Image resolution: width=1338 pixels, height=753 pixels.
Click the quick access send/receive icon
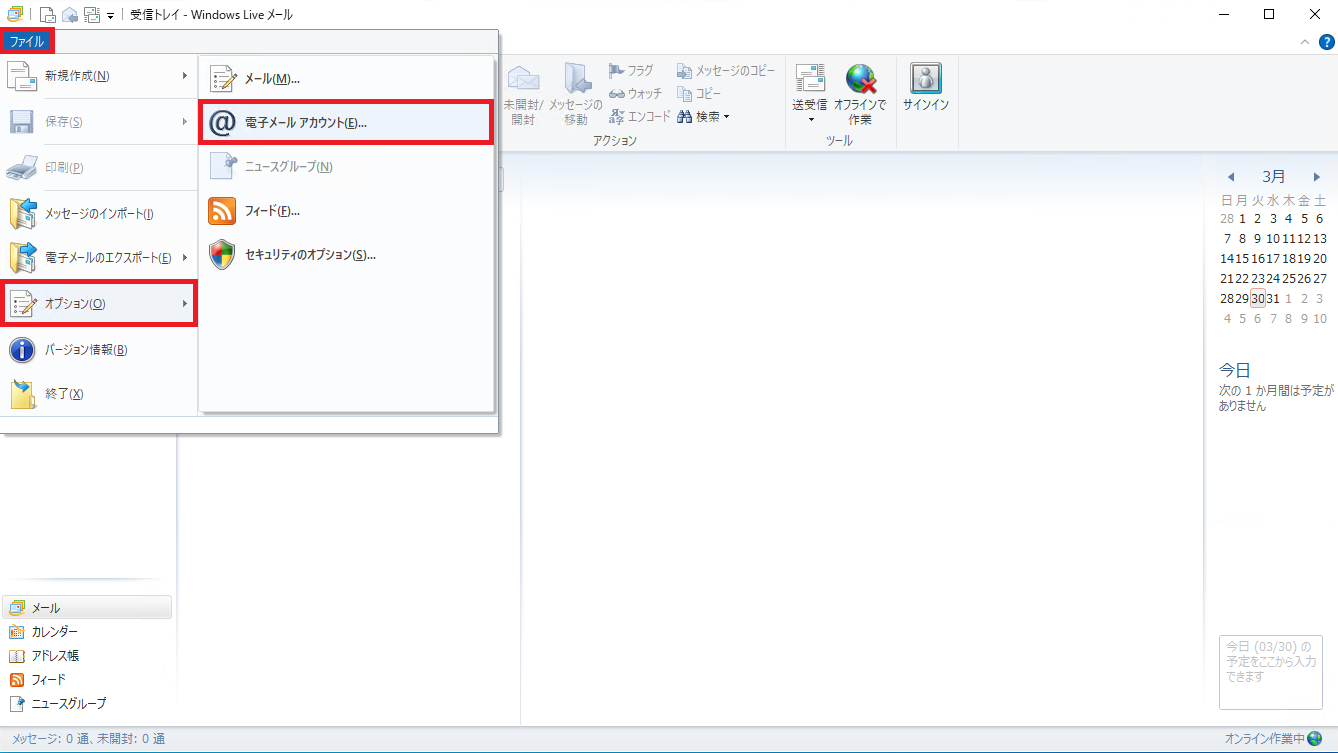(92, 15)
